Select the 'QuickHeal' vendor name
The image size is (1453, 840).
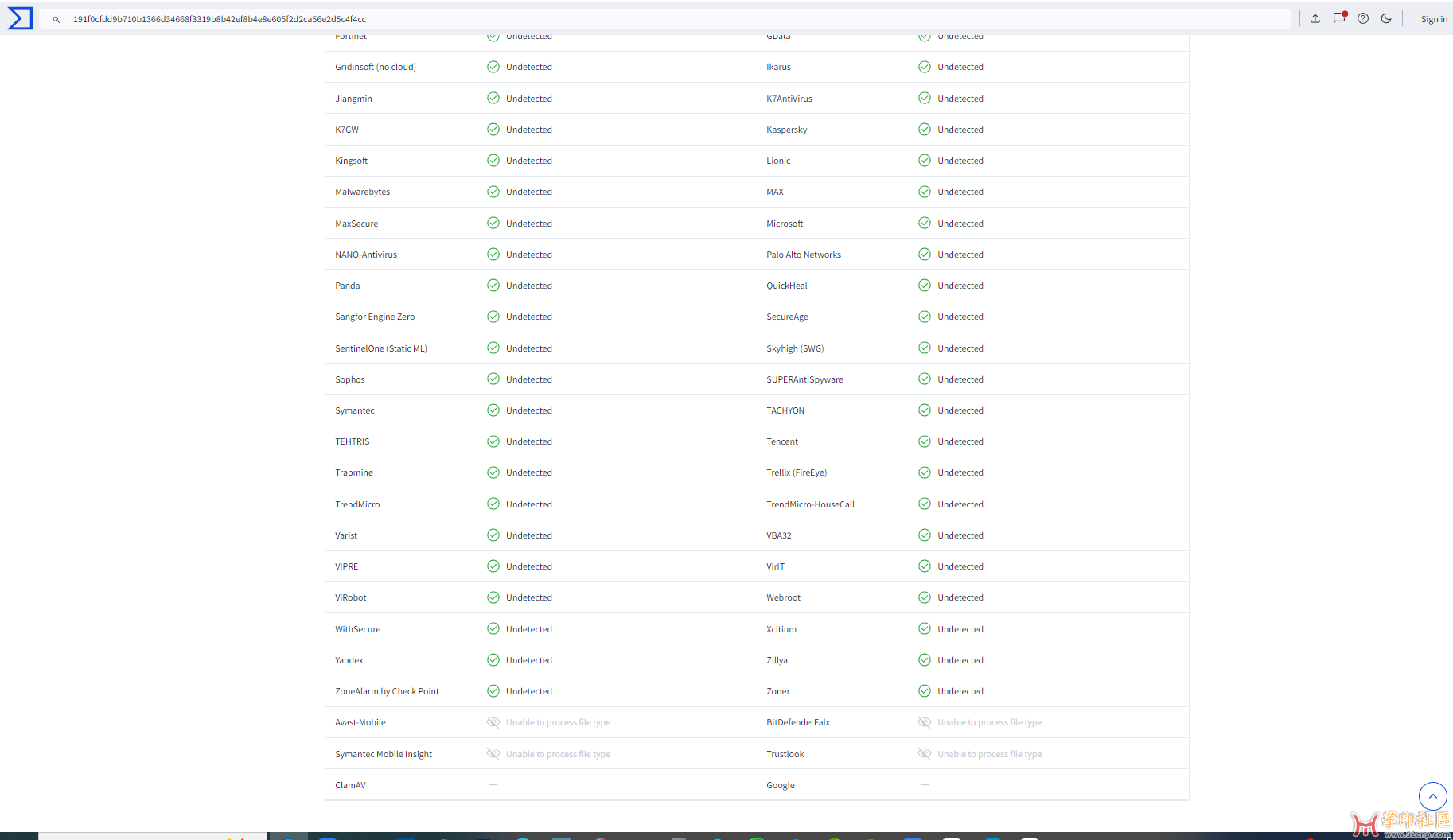(787, 286)
